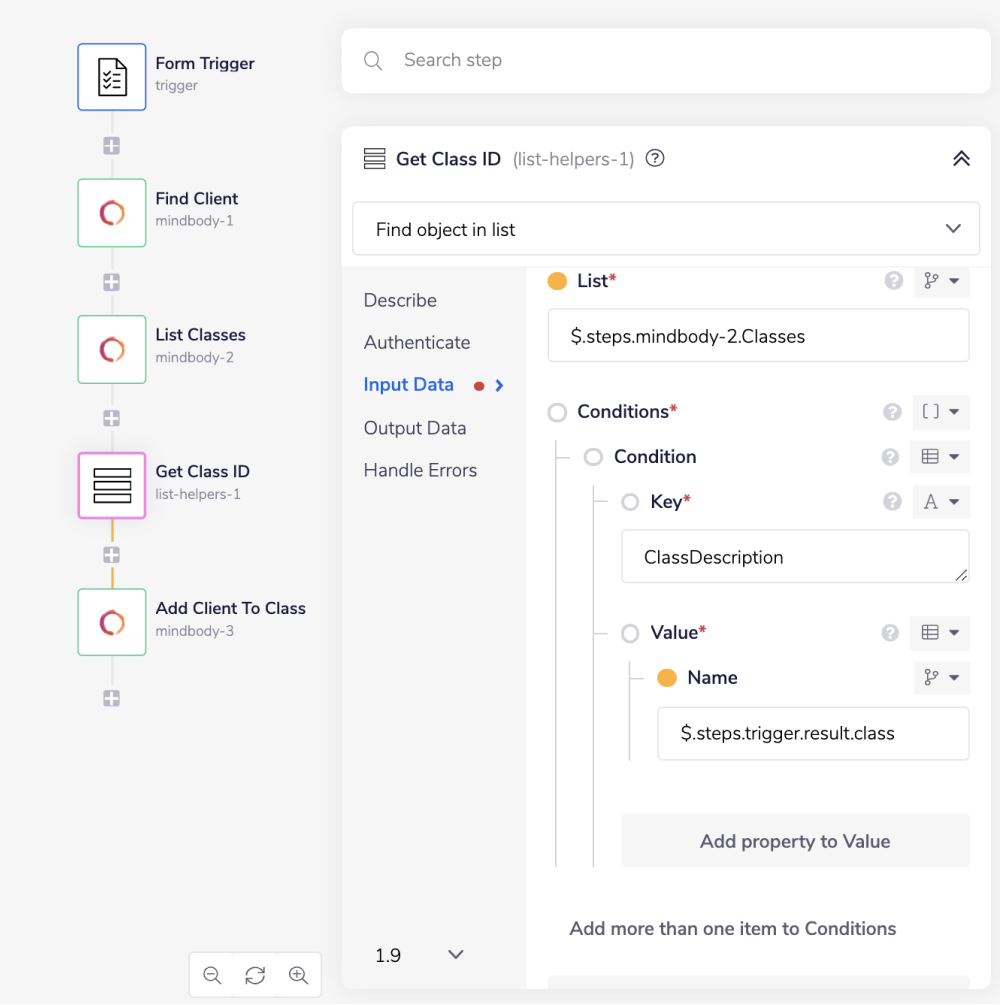Viewport: 1000px width, 1005px height.
Task: Open the List field type dropdown
Action: pos(941,282)
